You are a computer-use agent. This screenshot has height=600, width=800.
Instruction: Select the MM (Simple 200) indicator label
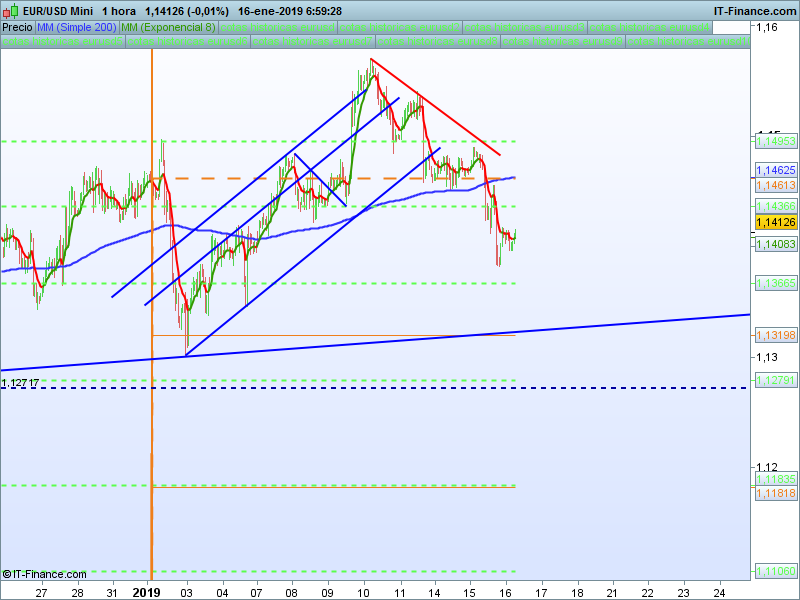point(77,27)
